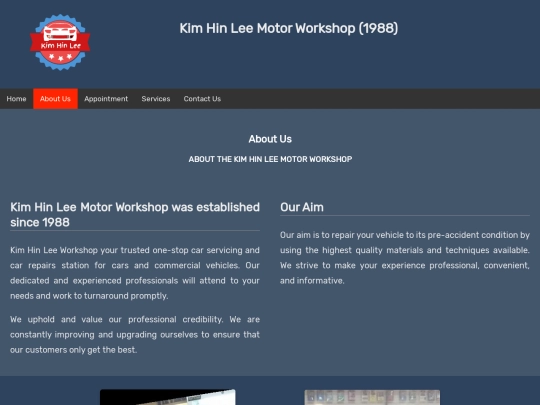Click the subtitle ABOUT THE KIM HIN LEE MOTOR WORKSHOP
Image resolution: width=540 pixels, height=405 pixels.
point(270,159)
